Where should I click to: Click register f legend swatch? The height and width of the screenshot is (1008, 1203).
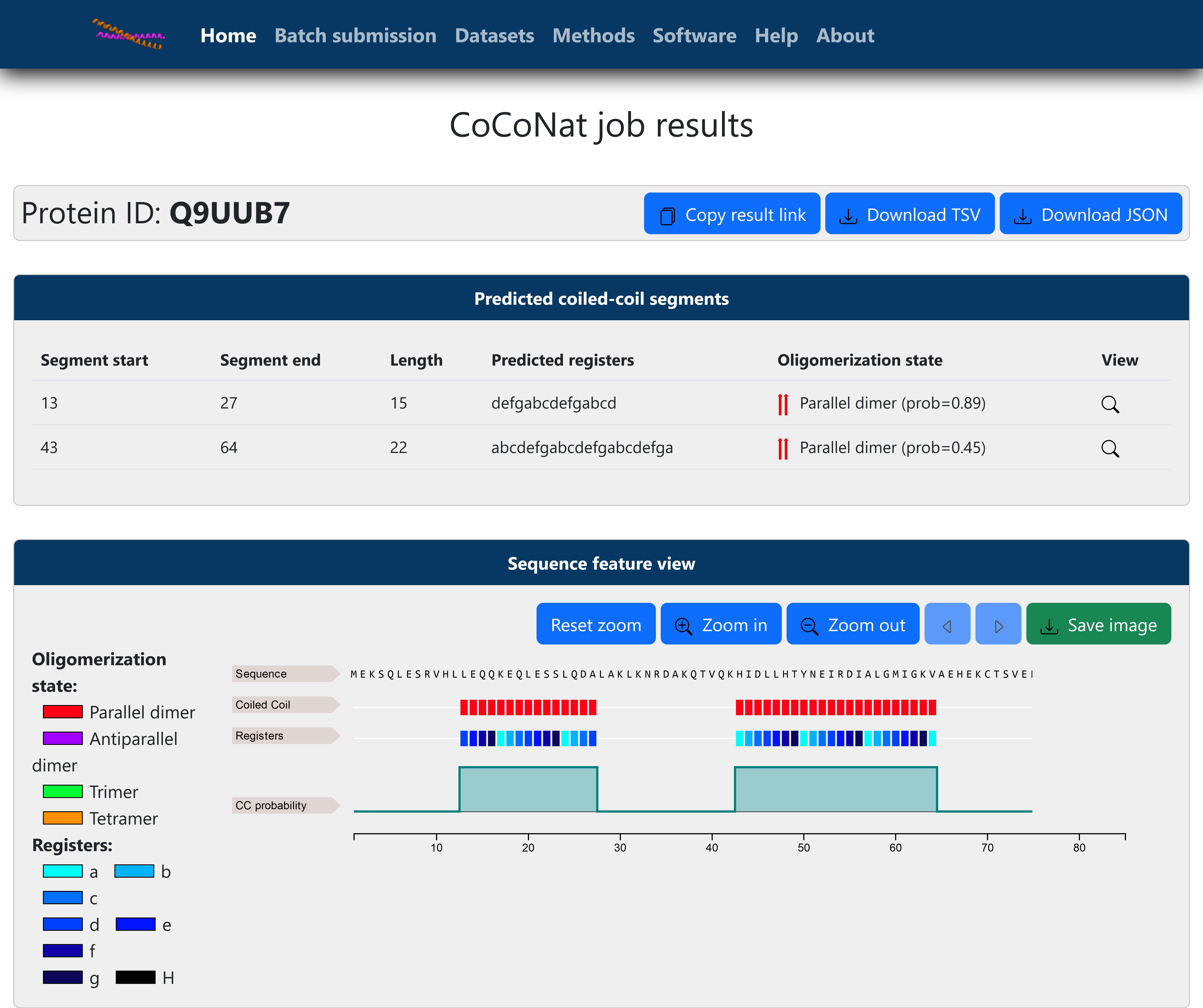point(63,951)
